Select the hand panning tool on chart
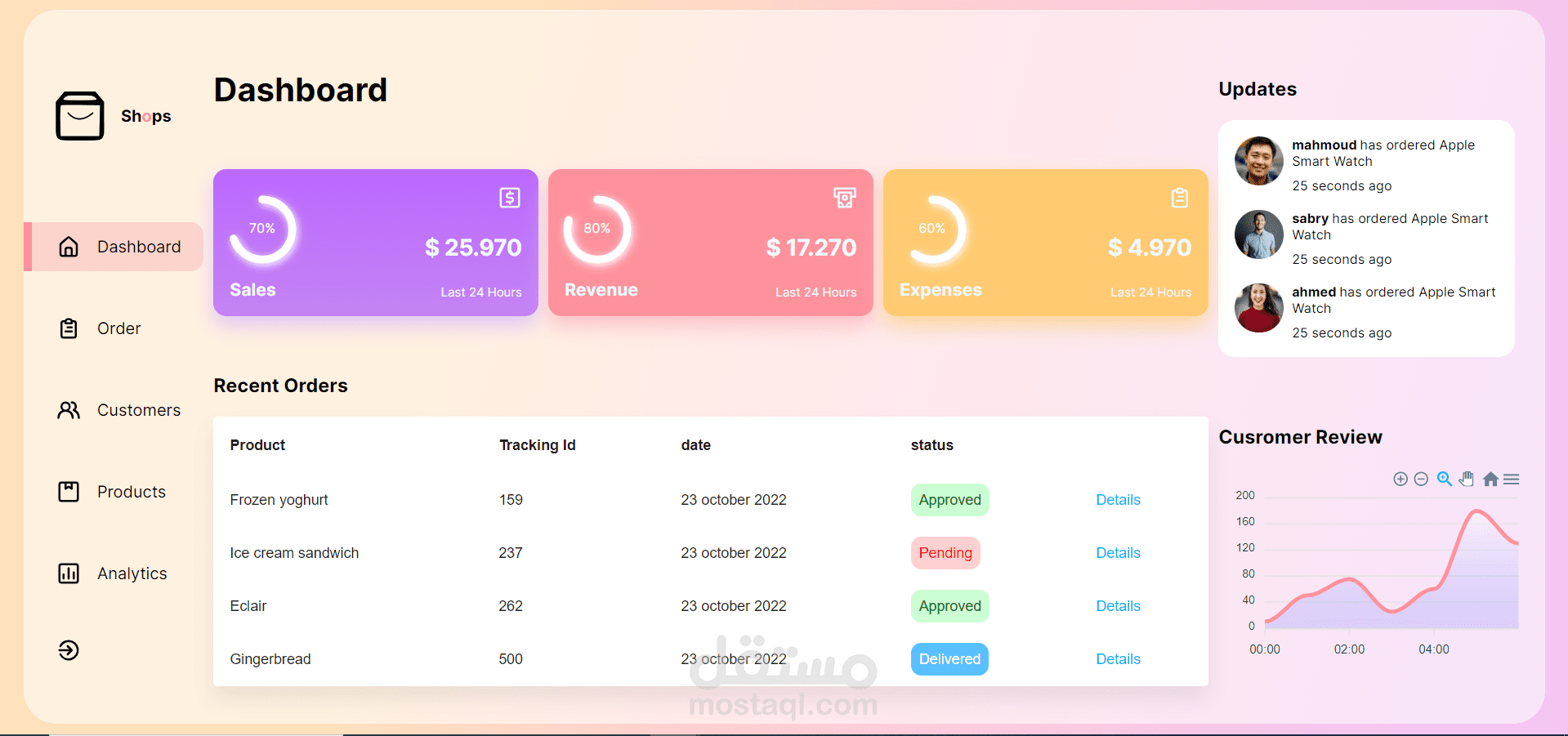The image size is (1568, 736). click(1467, 480)
